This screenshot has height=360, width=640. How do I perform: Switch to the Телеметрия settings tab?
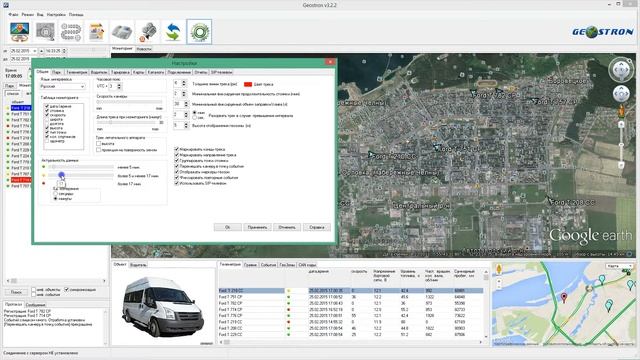tap(77, 72)
